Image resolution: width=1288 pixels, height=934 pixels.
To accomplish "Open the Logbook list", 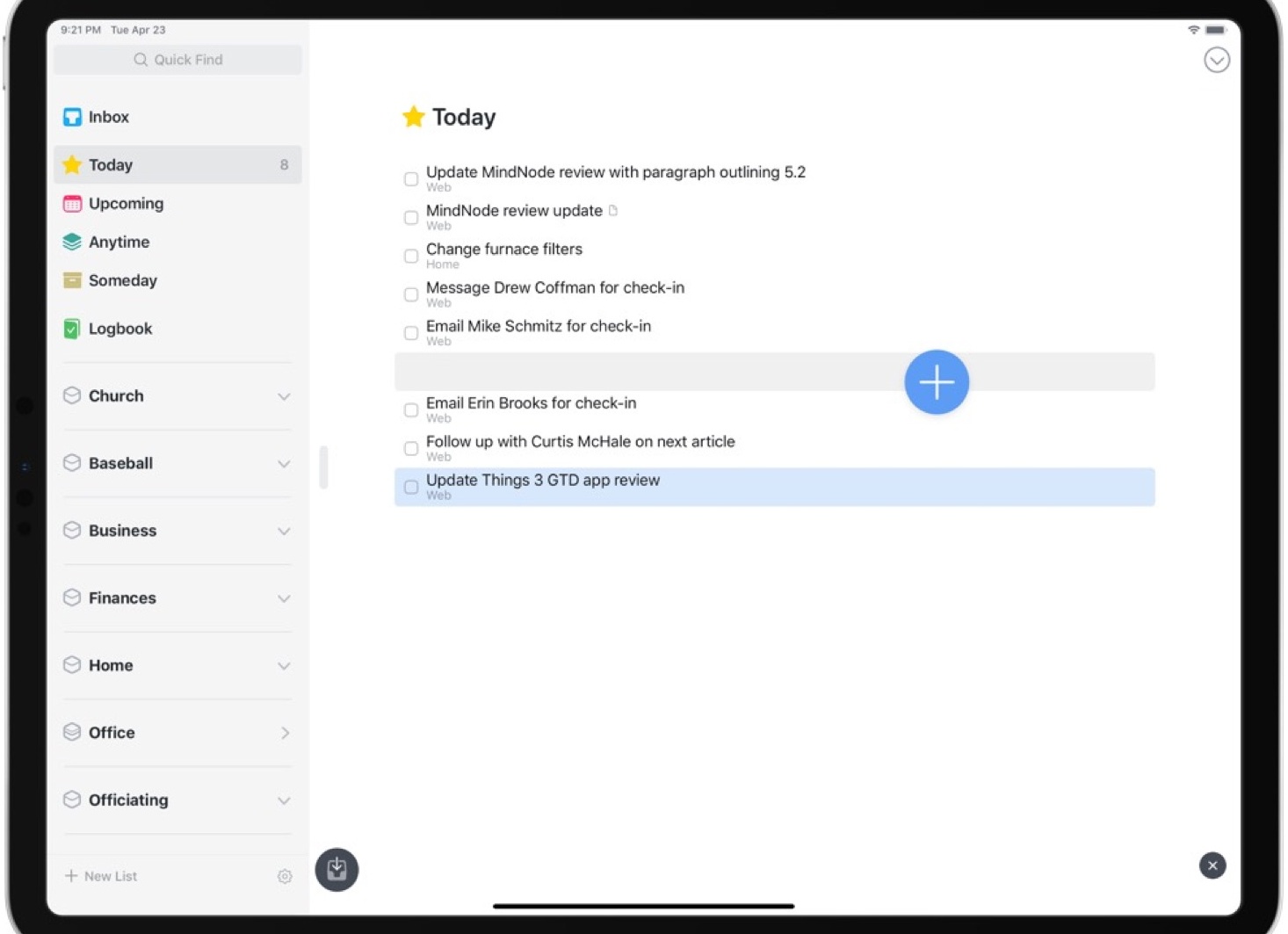I will (x=119, y=329).
